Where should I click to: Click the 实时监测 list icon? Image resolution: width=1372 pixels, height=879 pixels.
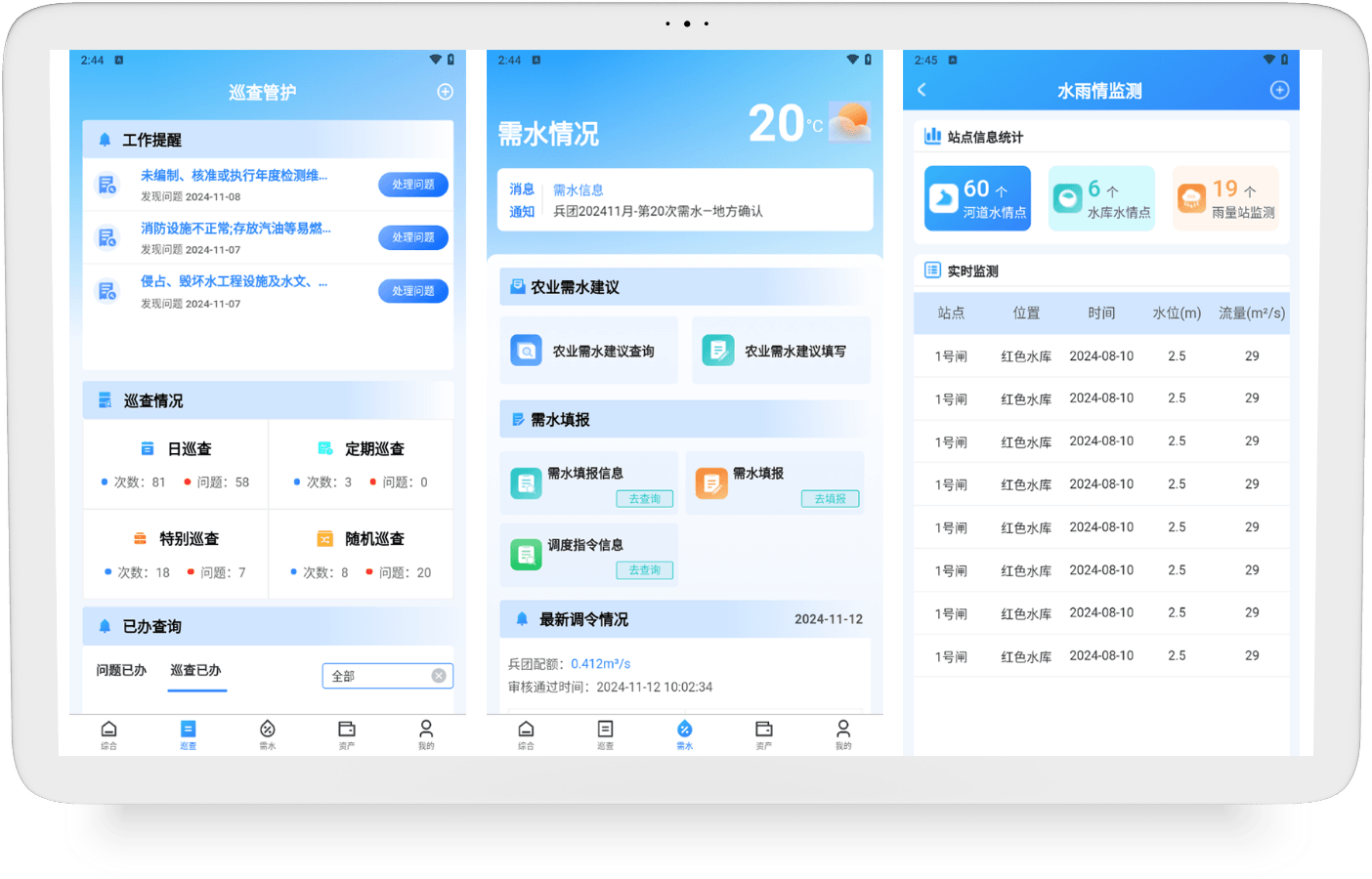pyautogui.click(x=933, y=270)
